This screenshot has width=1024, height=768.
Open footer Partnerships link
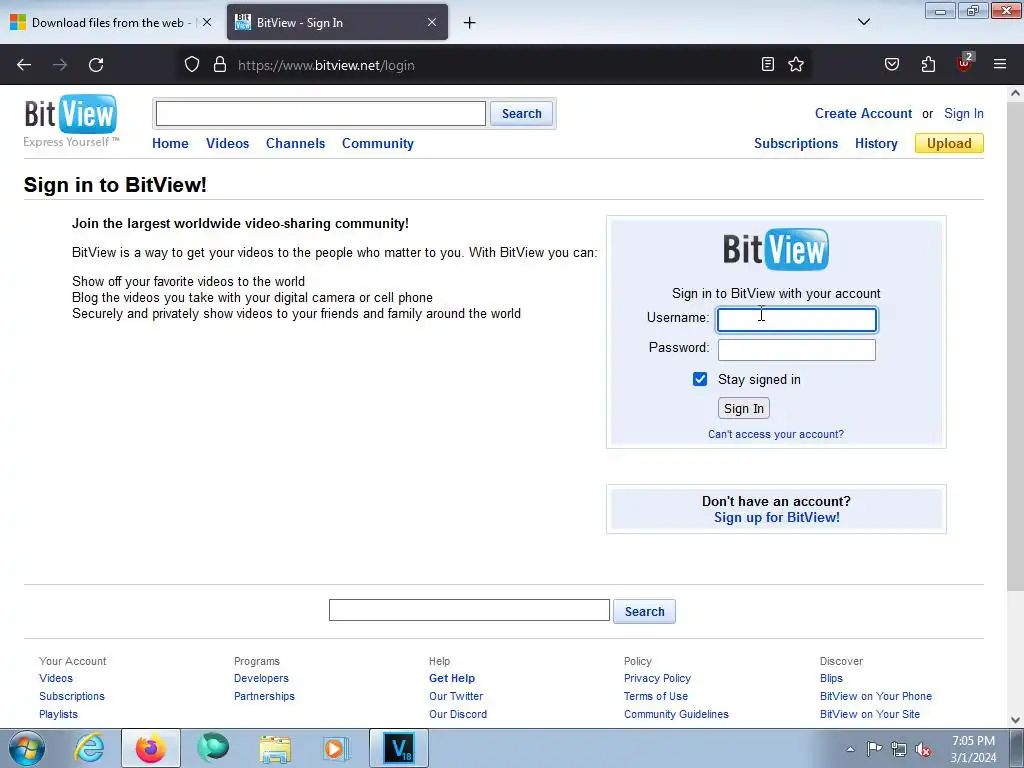(264, 696)
